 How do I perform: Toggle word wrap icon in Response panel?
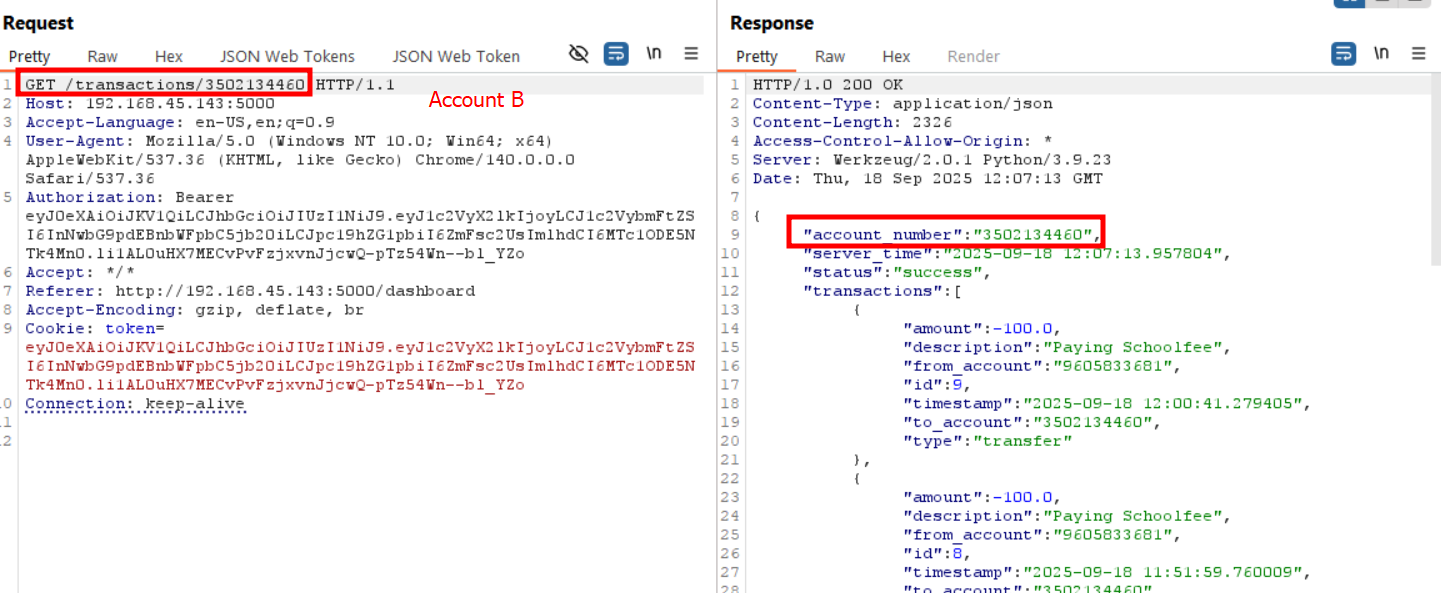tap(1343, 54)
